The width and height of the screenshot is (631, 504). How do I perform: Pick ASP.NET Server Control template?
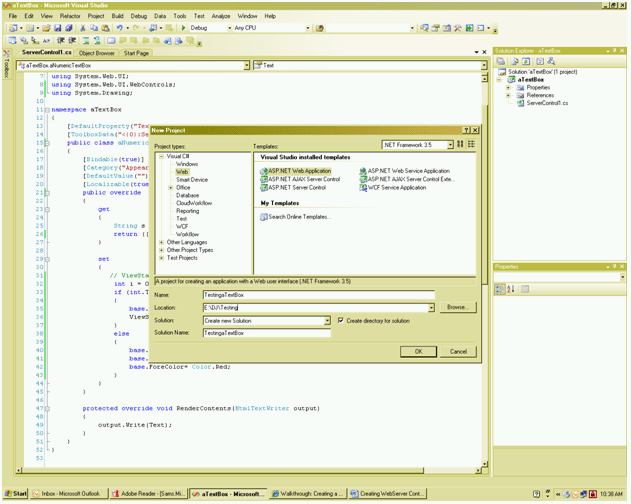click(x=296, y=187)
